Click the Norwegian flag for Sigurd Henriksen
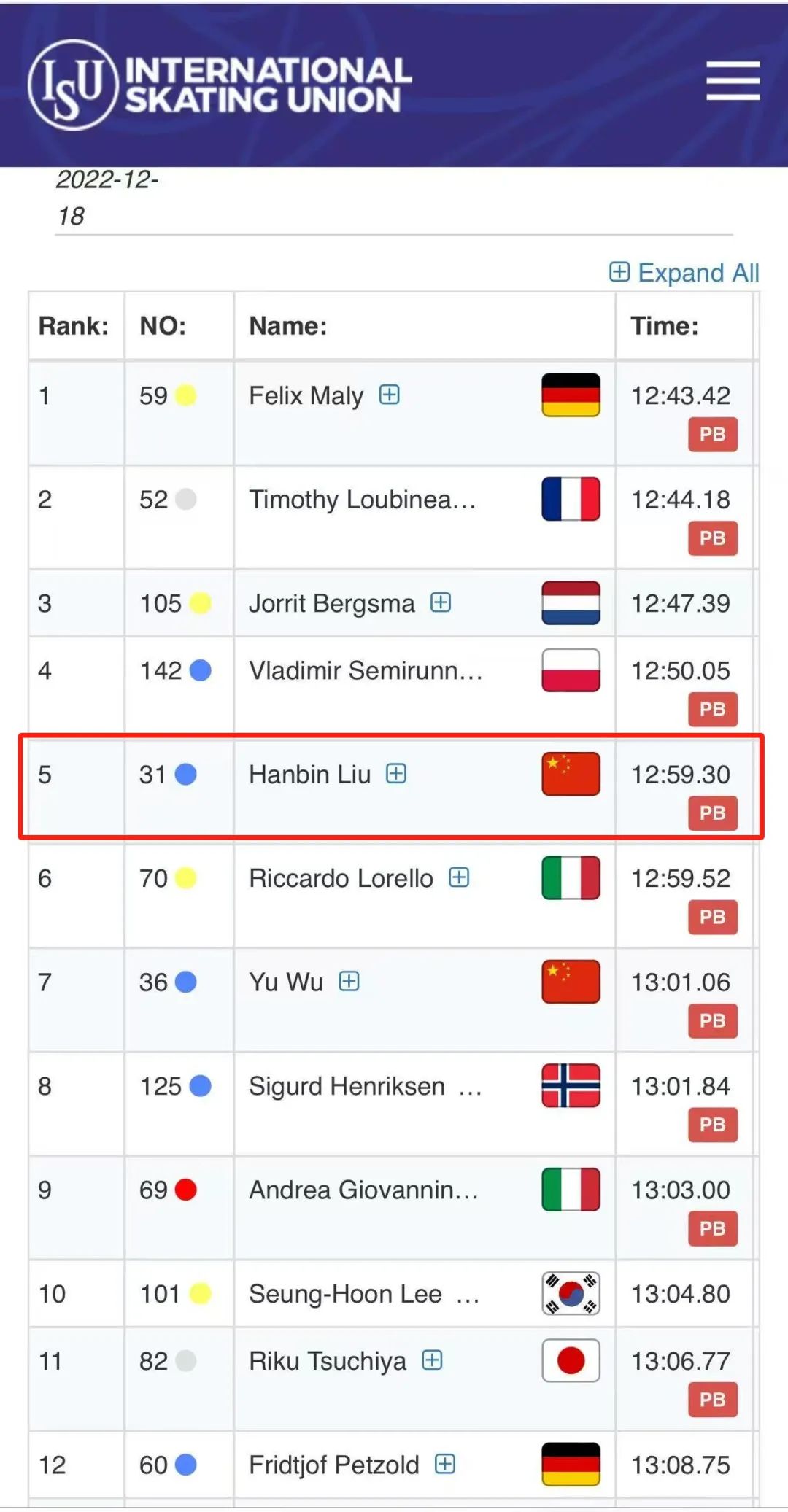The height and width of the screenshot is (1512, 788). pyautogui.click(x=571, y=1085)
